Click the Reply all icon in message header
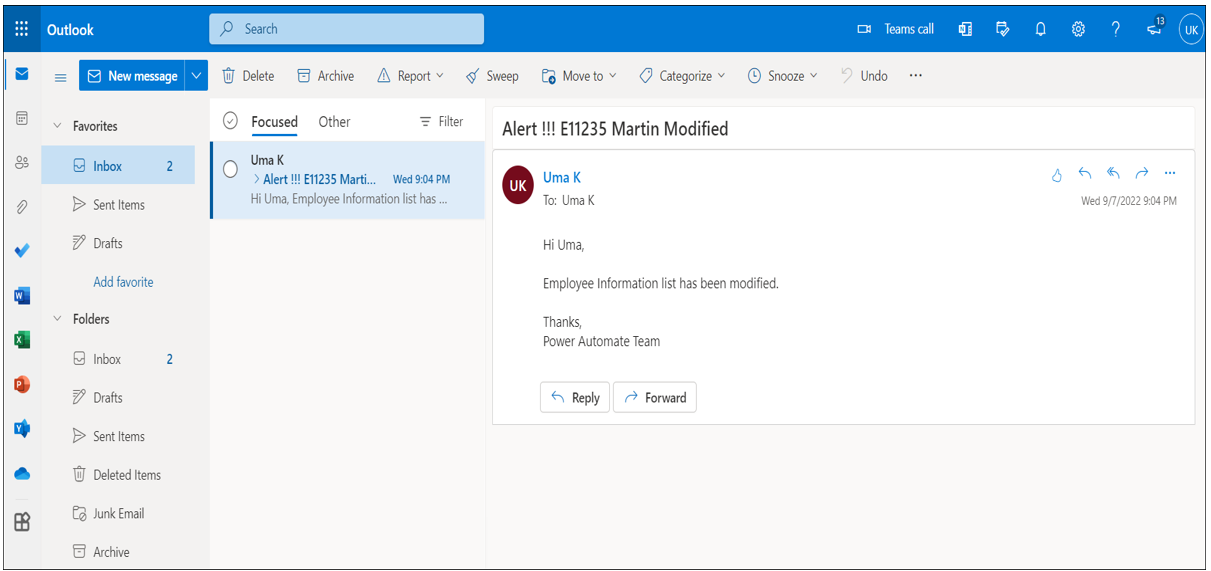The width and height of the screenshot is (1211, 571). tap(1113, 173)
